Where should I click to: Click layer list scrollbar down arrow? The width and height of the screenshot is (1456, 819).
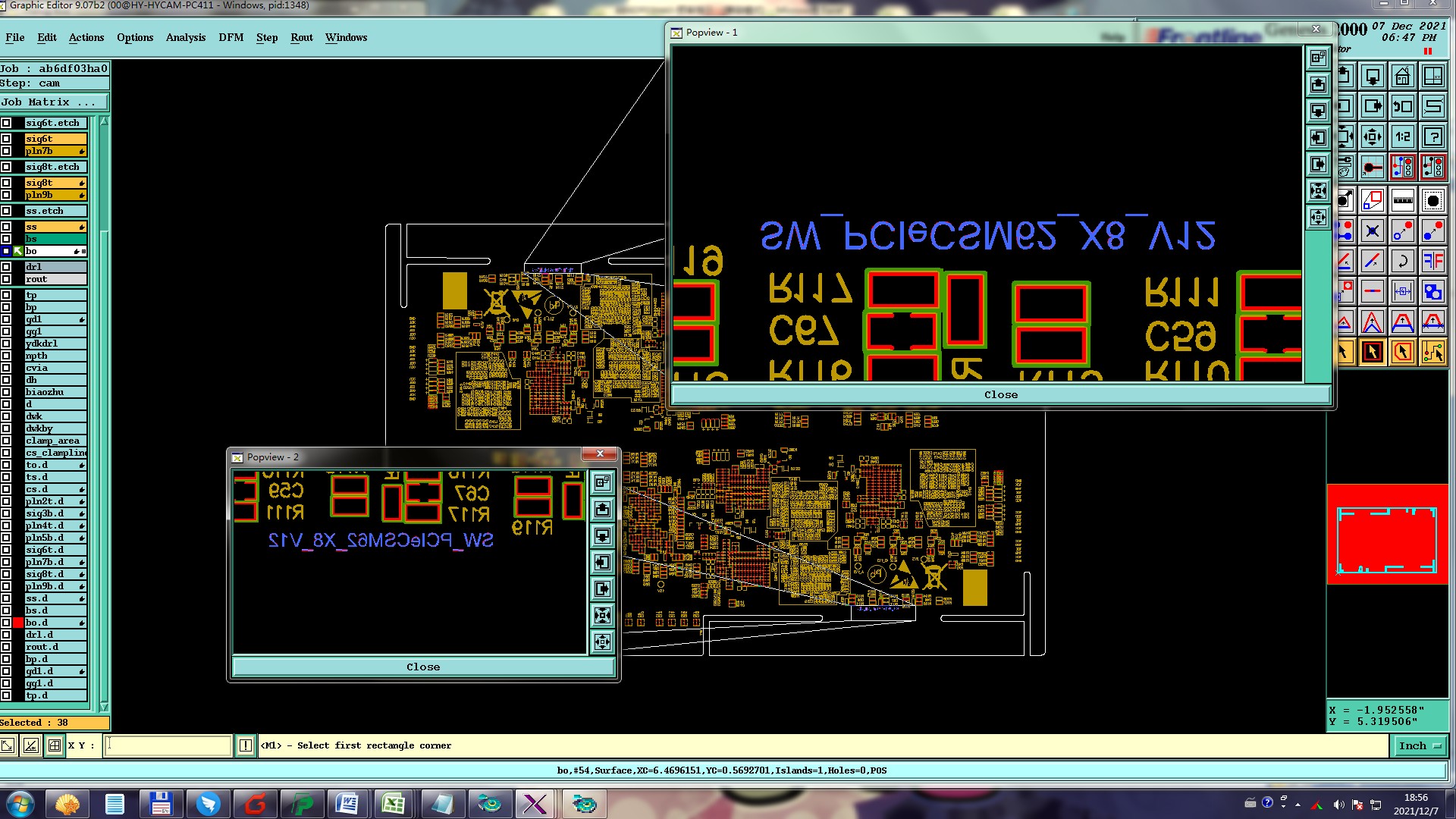[x=104, y=707]
